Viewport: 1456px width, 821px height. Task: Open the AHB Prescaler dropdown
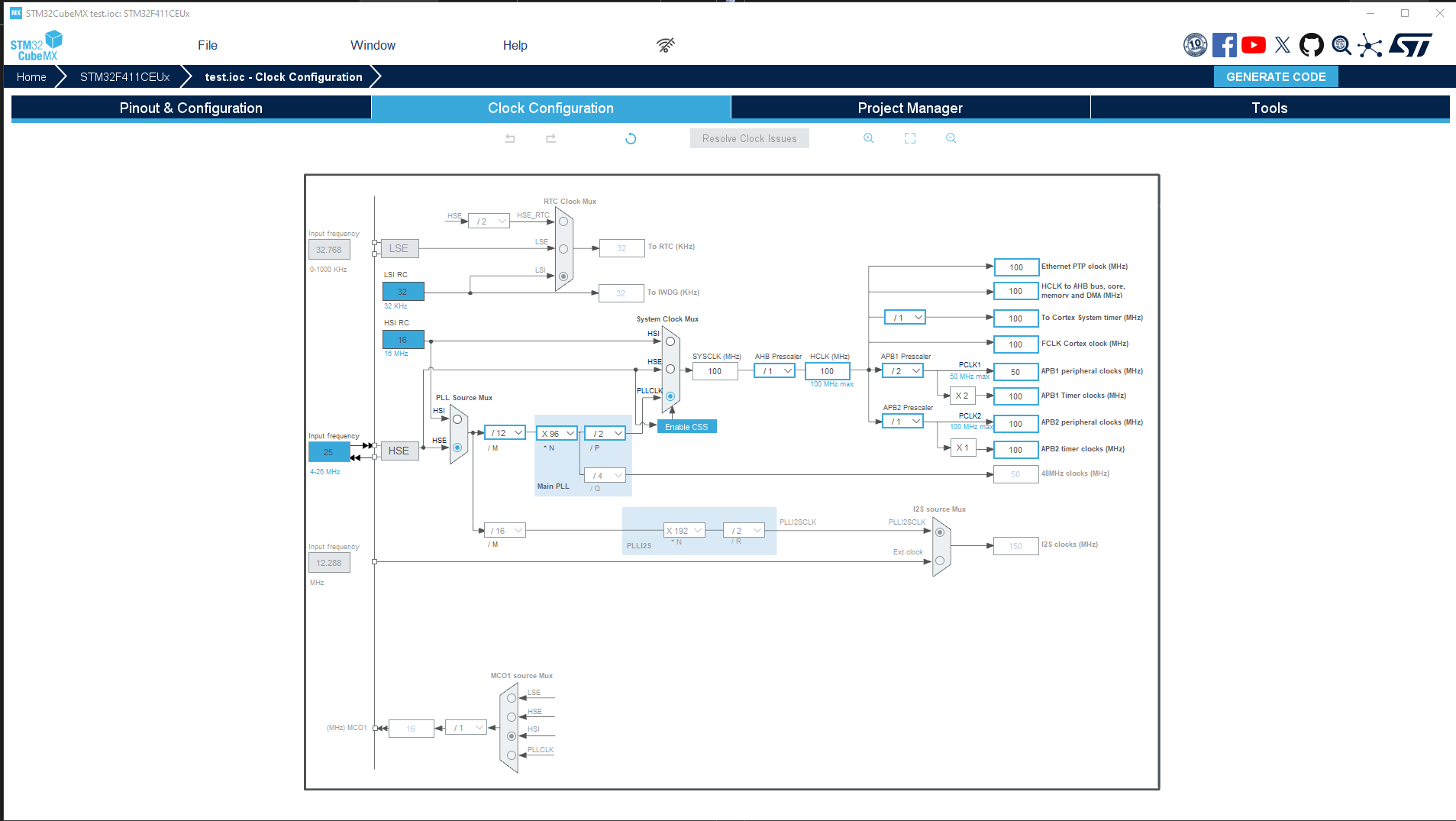[x=774, y=371]
